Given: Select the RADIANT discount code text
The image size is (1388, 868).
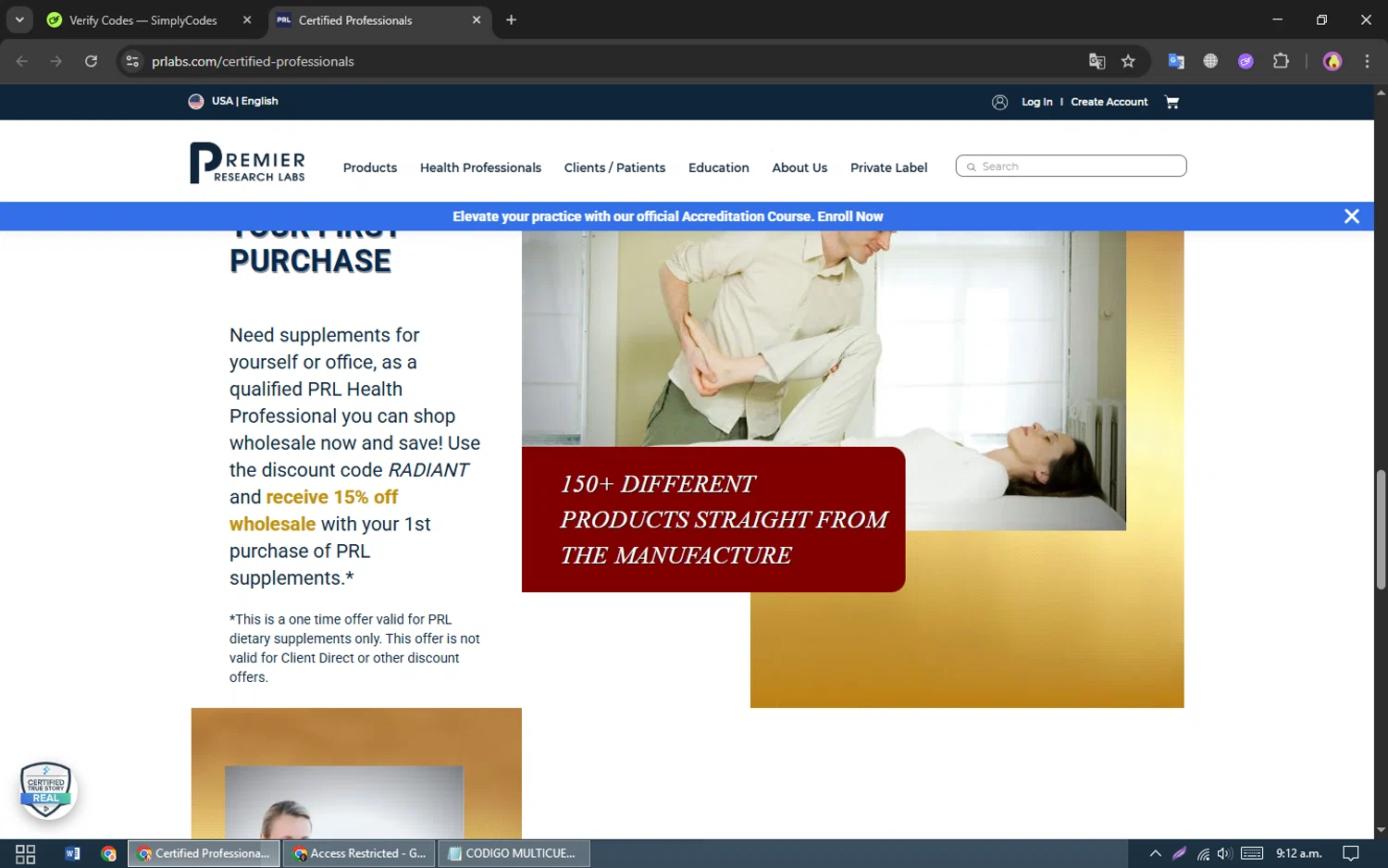Looking at the screenshot, I should pos(428,470).
